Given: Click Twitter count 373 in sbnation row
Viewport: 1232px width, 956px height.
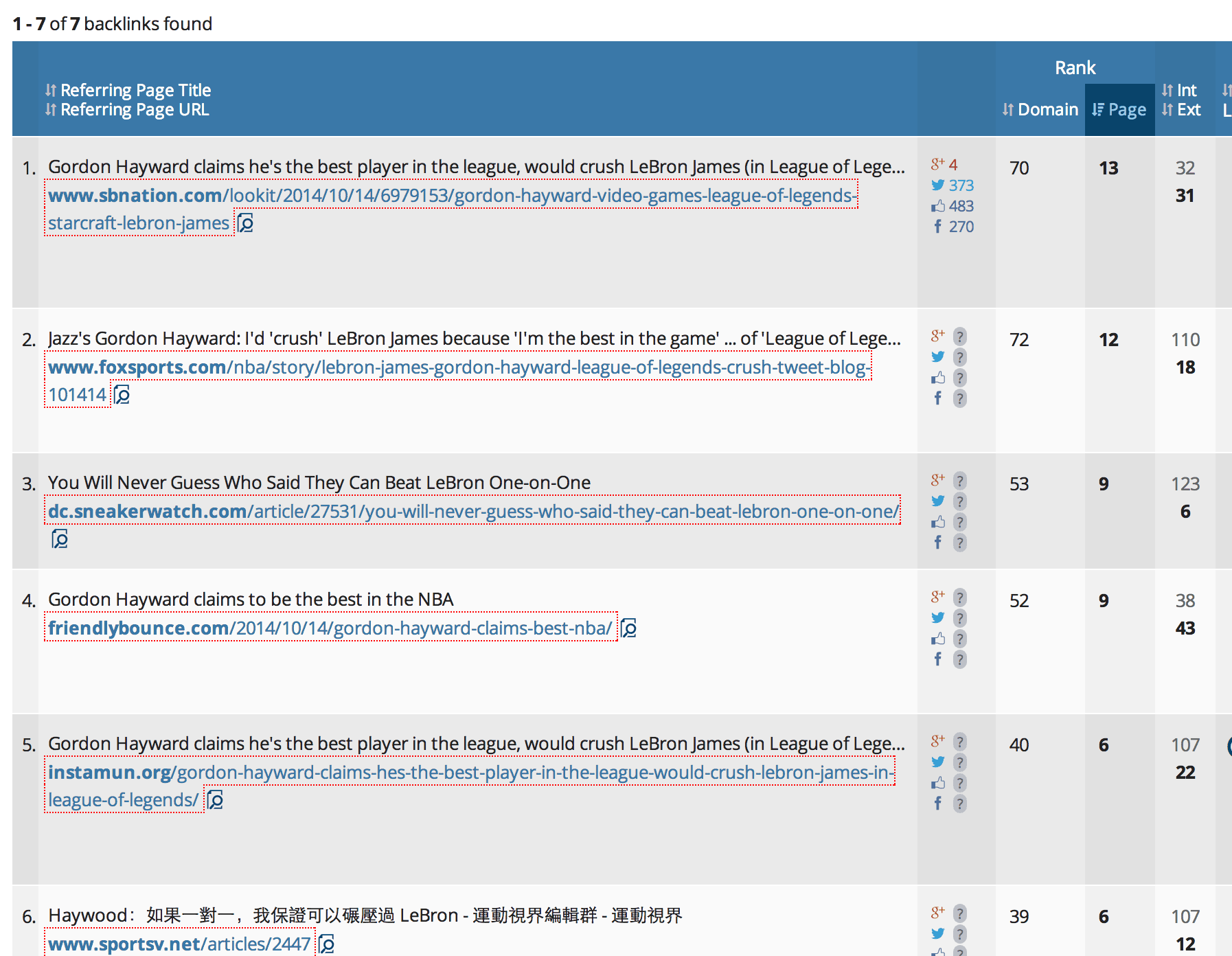Looking at the screenshot, I should coord(961,185).
